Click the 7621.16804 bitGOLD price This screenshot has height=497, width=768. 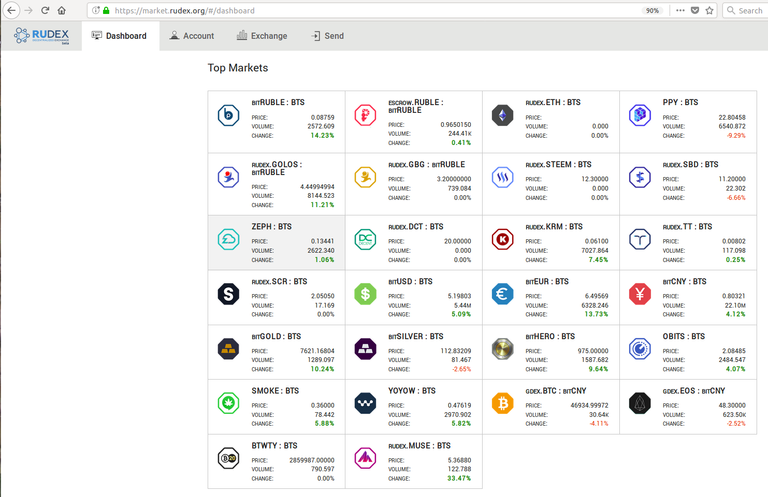pos(317,351)
